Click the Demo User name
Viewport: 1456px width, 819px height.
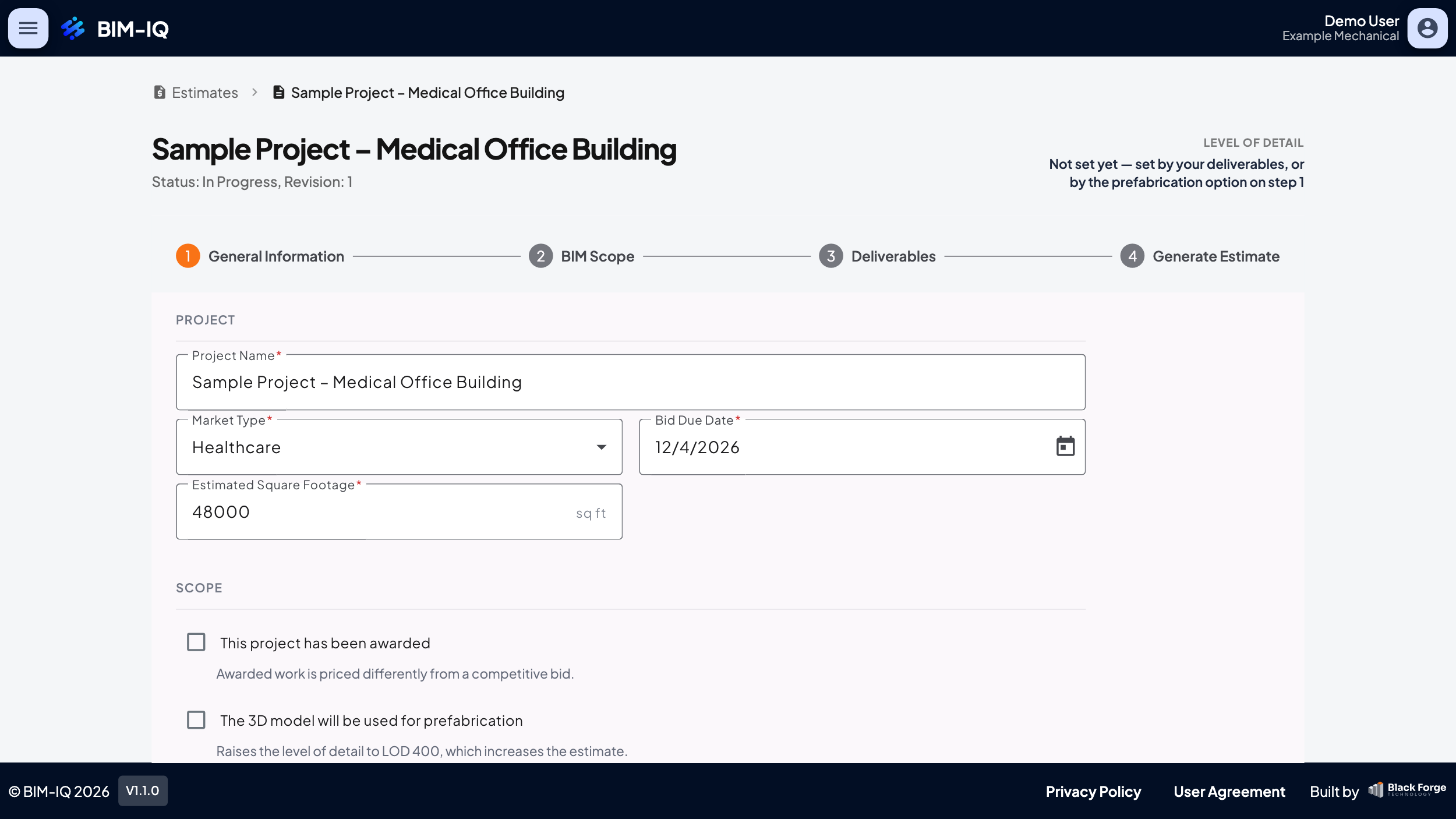tap(1362, 21)
